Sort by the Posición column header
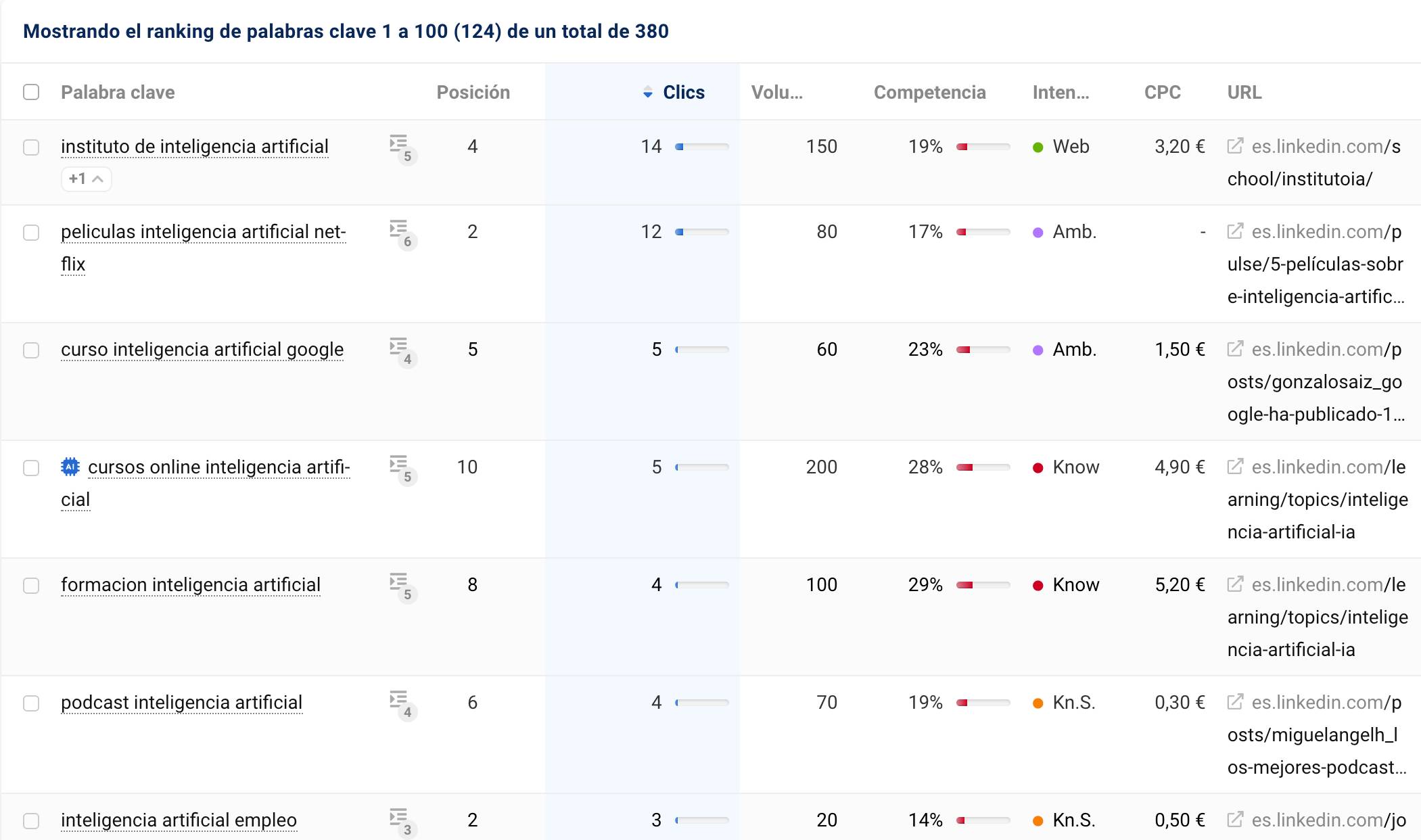Viewport: 1421px width, 840px height. [473, 92]
